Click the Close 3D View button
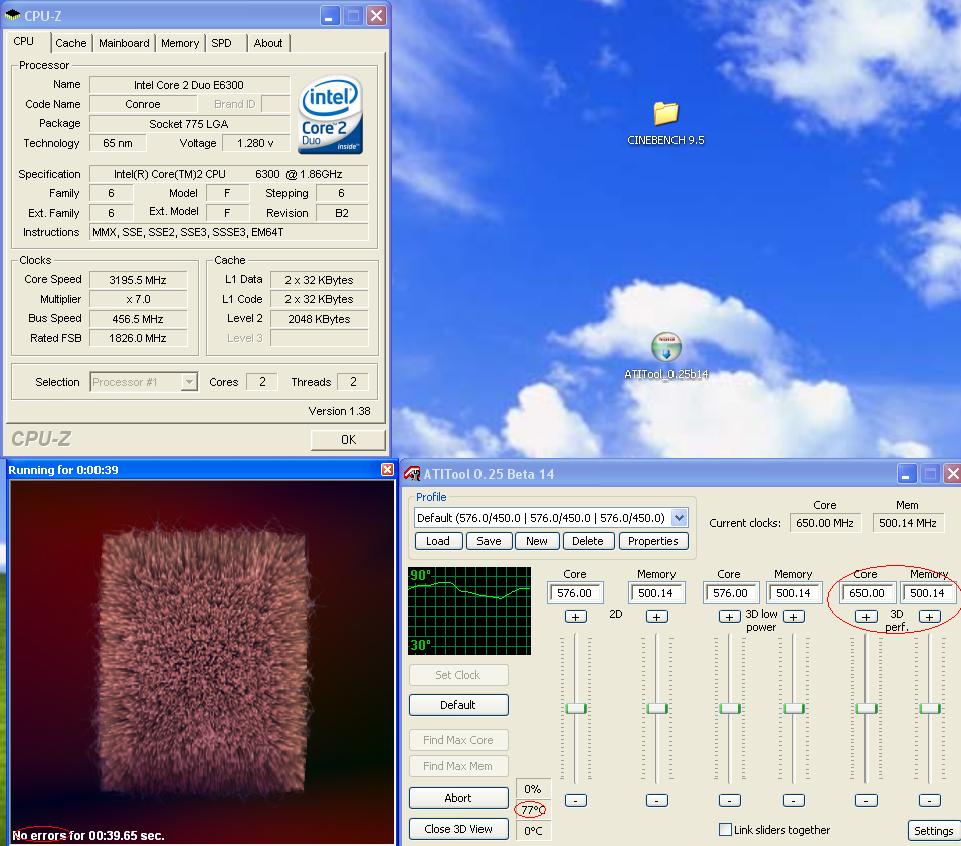 click(x=458, y=829)
